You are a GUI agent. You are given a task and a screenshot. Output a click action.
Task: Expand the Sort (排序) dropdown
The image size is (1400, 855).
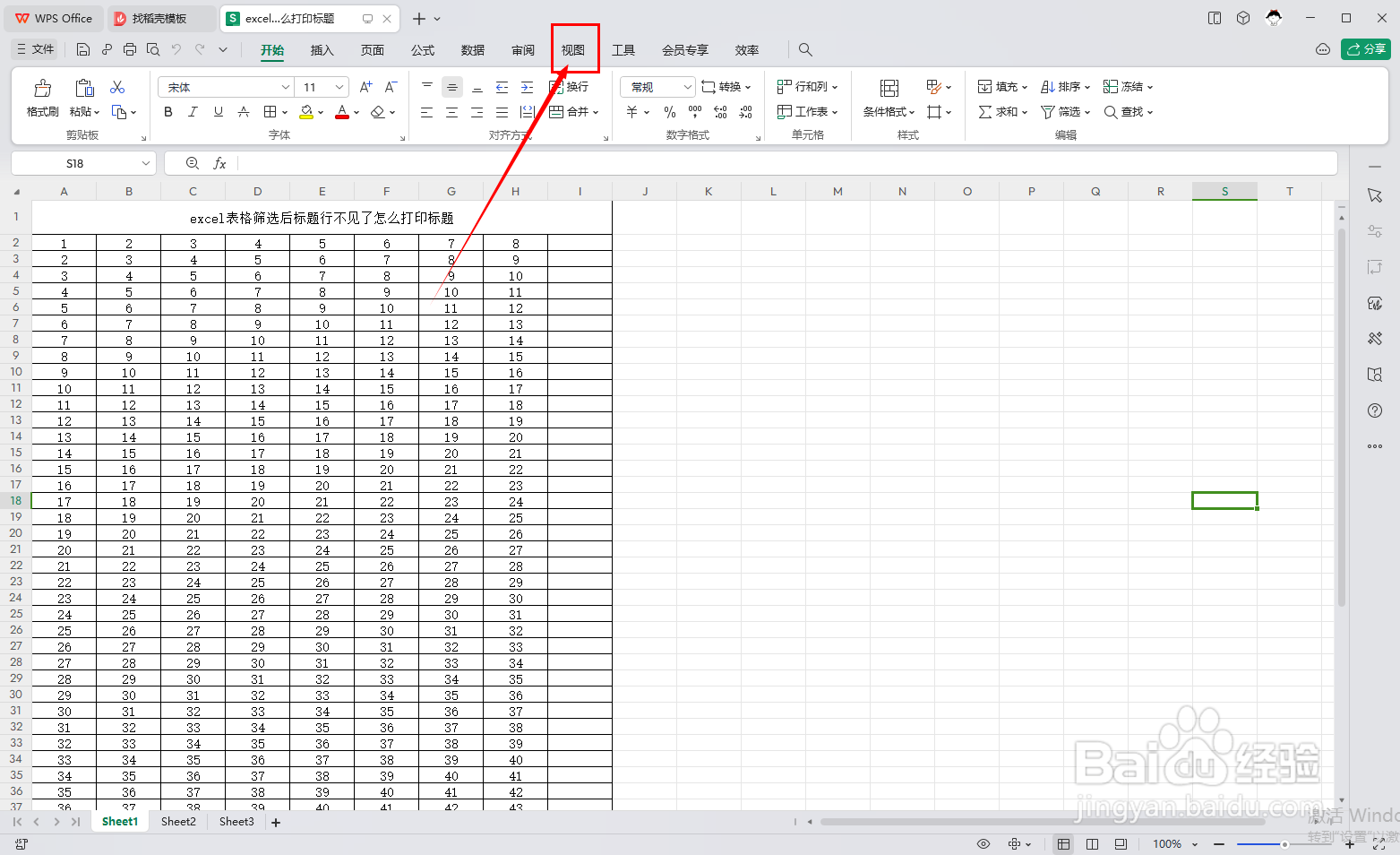[1087, 87]
